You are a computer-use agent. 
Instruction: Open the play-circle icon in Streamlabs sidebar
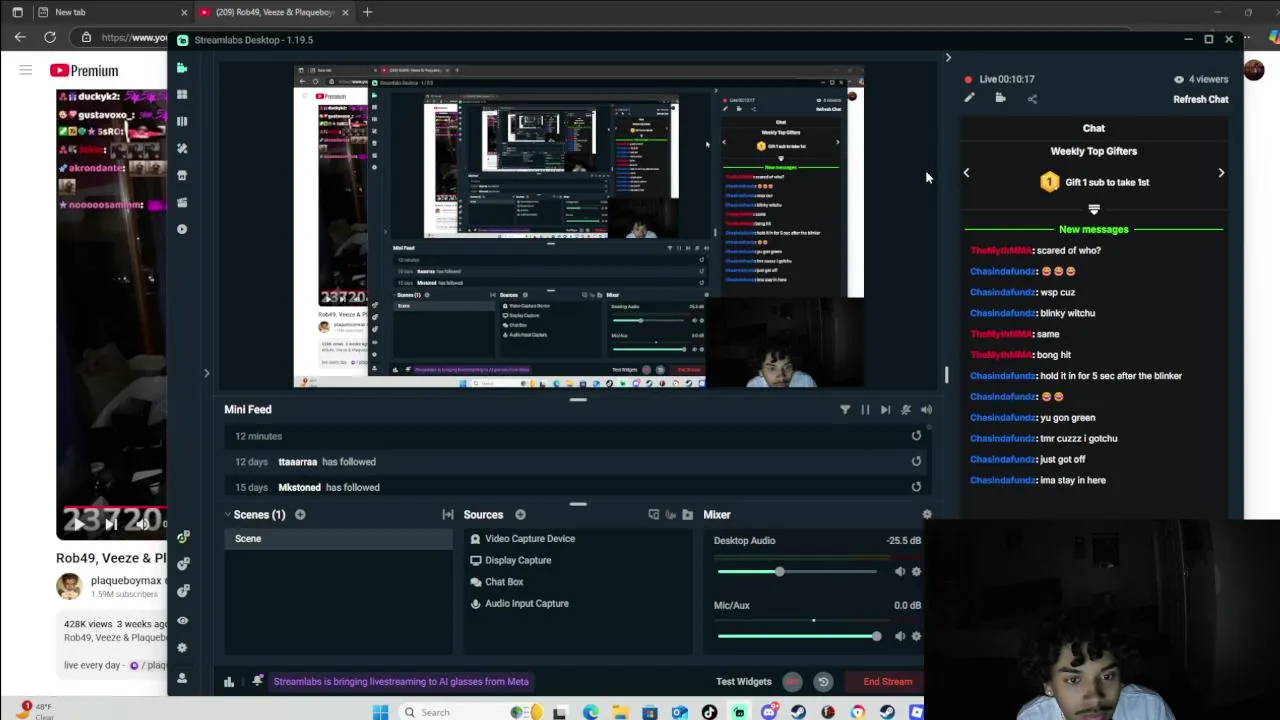tap(181, 229)
